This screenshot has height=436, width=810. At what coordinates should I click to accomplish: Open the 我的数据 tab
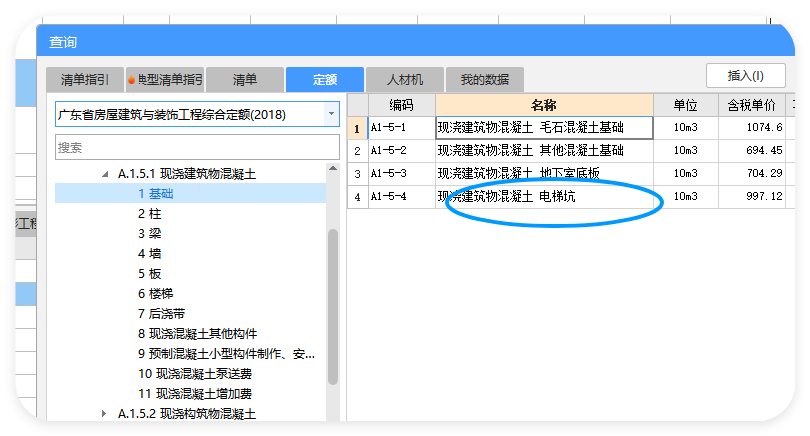click(484, 79)
